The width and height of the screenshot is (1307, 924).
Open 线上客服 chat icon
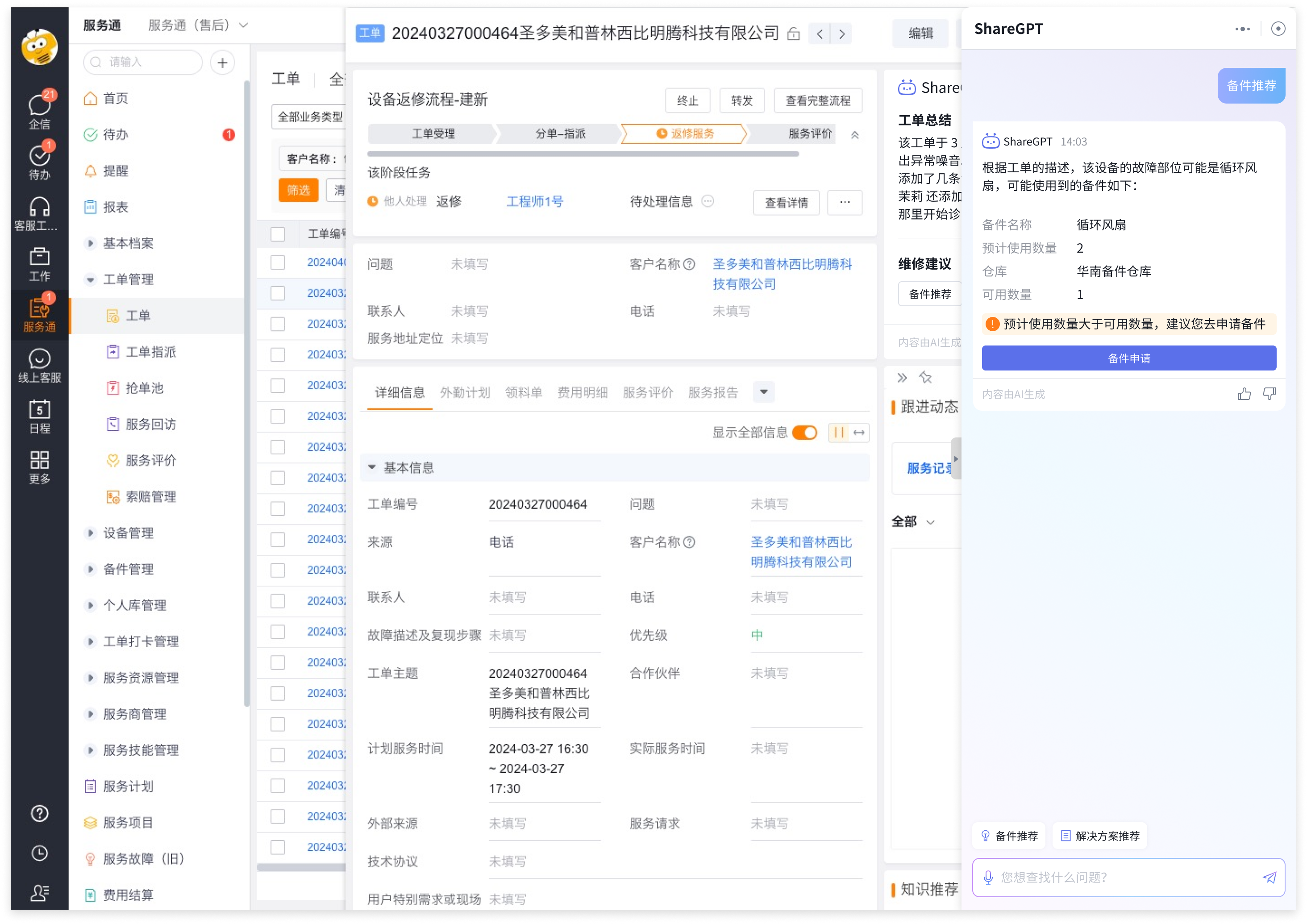39,366
